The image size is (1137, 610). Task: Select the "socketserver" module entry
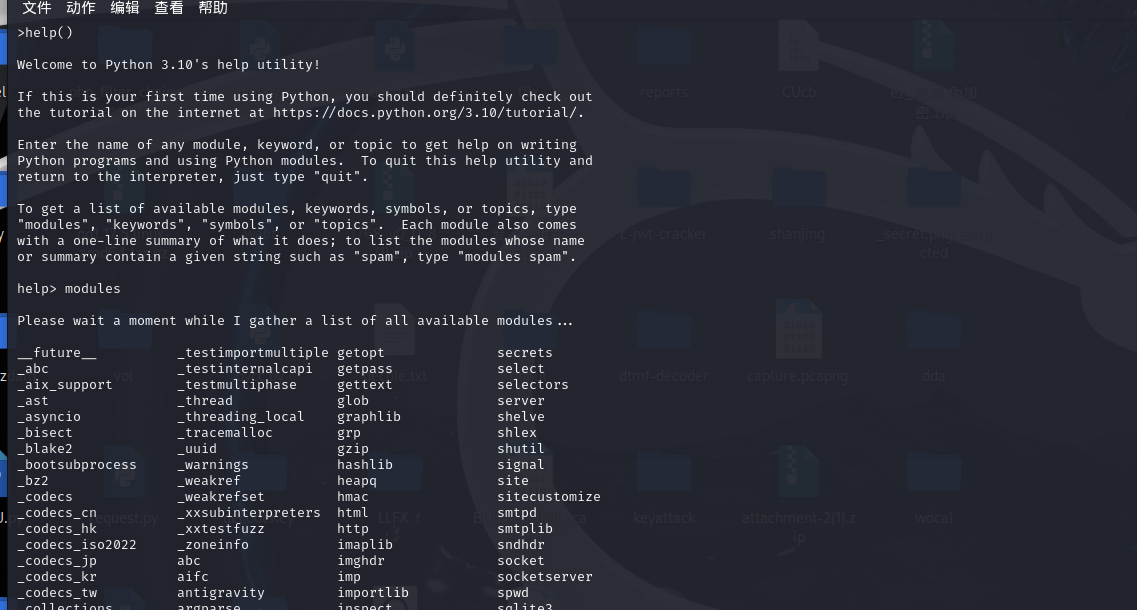[545, 577]
